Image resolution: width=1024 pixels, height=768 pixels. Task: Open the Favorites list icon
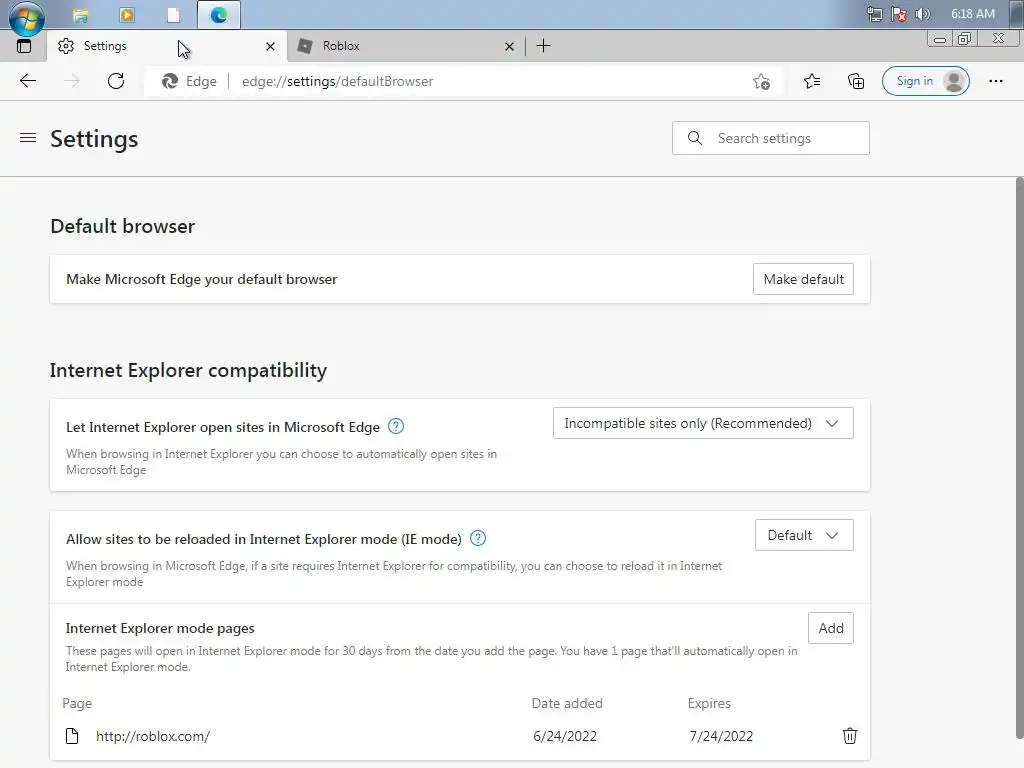[x=812, y=81]
